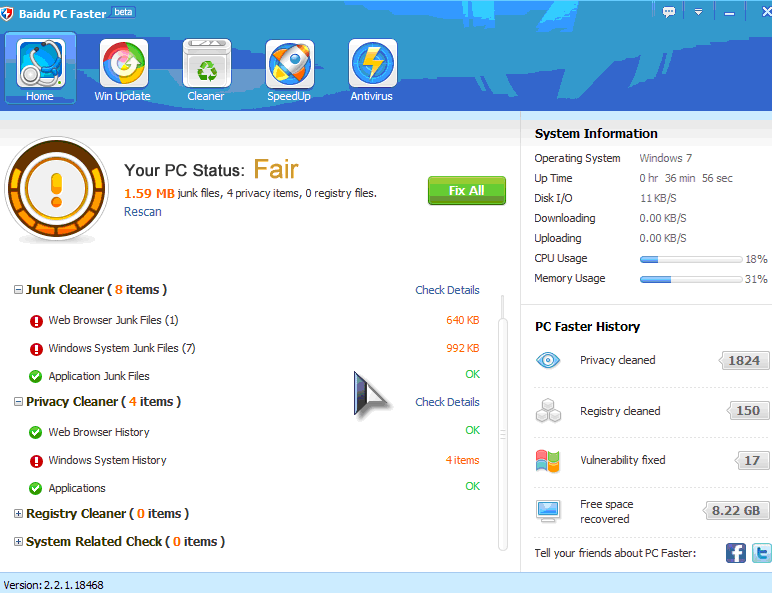Screen dimensions: 772x593
Task: Click the 8.22 GB recovered value
Action: tap(736, 511)
